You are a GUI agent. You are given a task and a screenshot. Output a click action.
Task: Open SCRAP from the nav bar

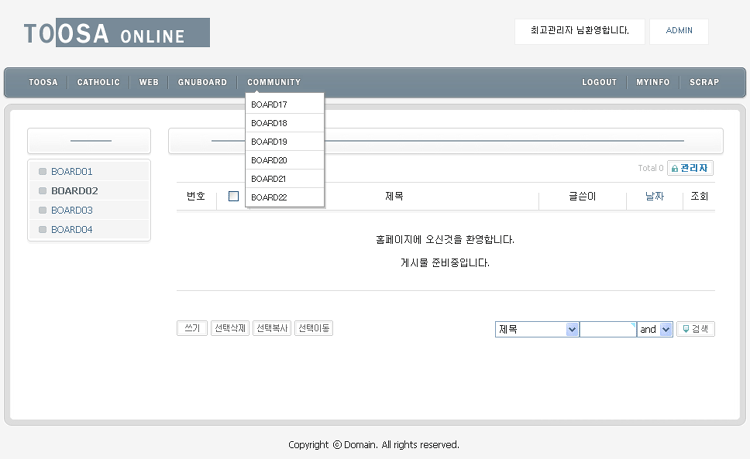tap(704, 82)
